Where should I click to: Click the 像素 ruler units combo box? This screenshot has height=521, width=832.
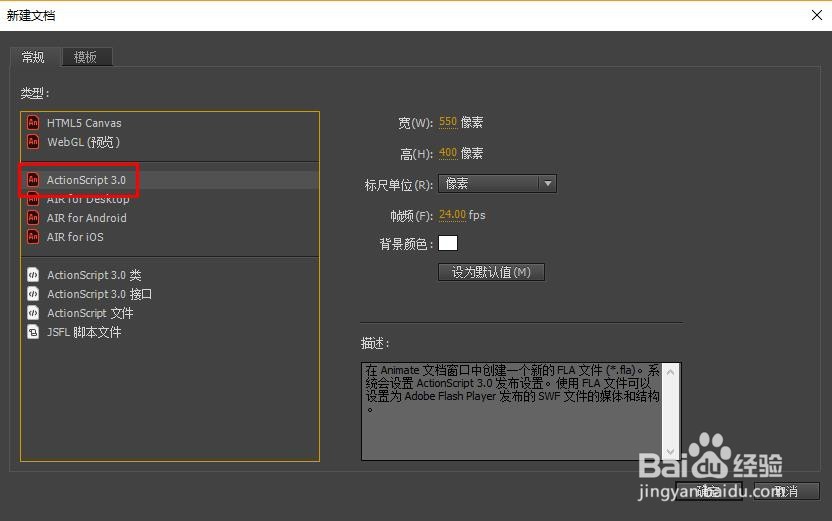(x=497, y=184)
